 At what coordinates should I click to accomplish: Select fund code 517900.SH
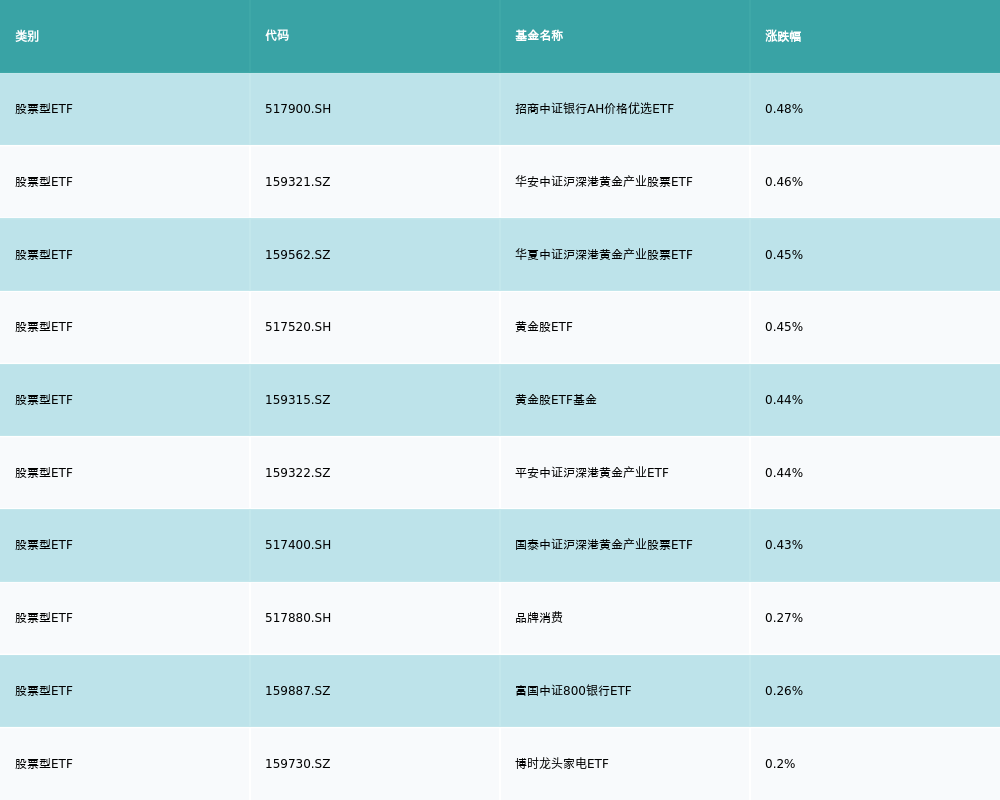298,108
